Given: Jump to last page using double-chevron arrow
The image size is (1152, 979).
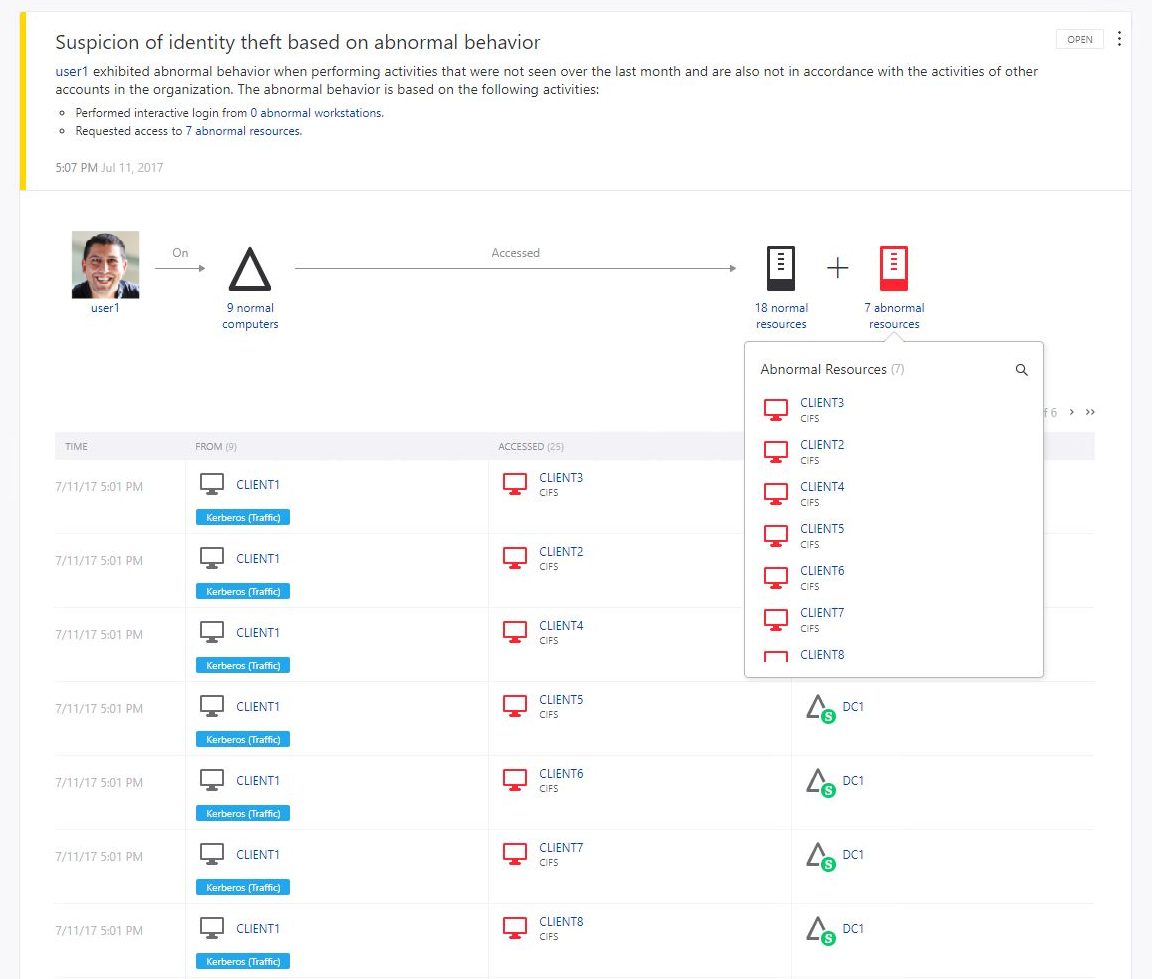Looking at the screenshot, I should pos(1090,411).
